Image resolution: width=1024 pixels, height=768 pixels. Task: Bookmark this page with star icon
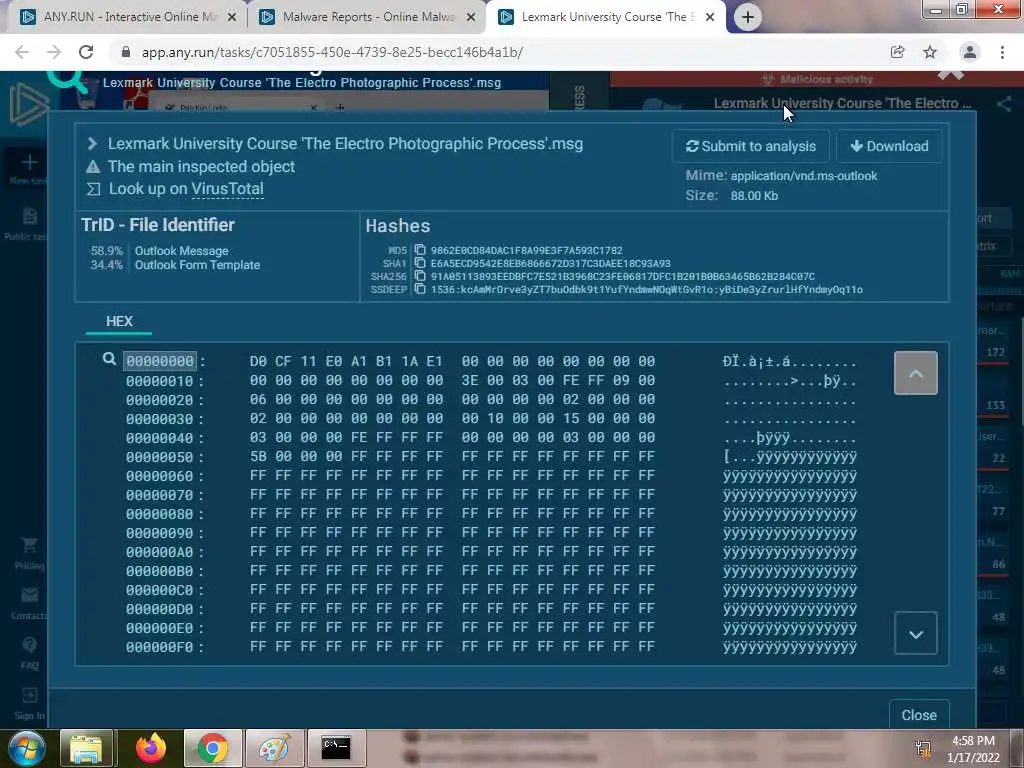(x=930, y=52)
